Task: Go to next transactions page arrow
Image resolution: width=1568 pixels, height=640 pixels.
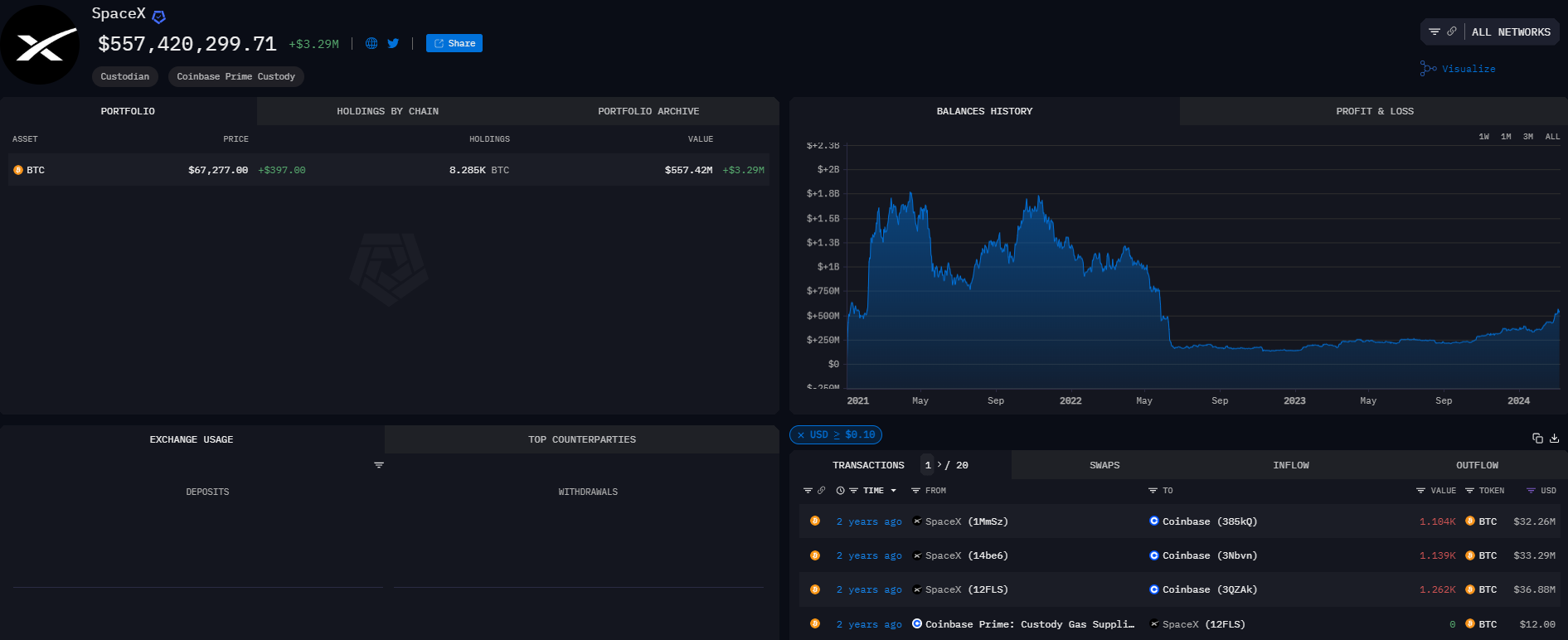Action: pos(939,465)
